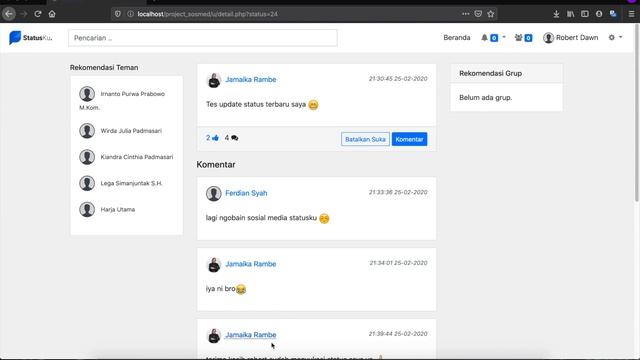Click Jamaika Rambe avatar on status post

(213, 80)
